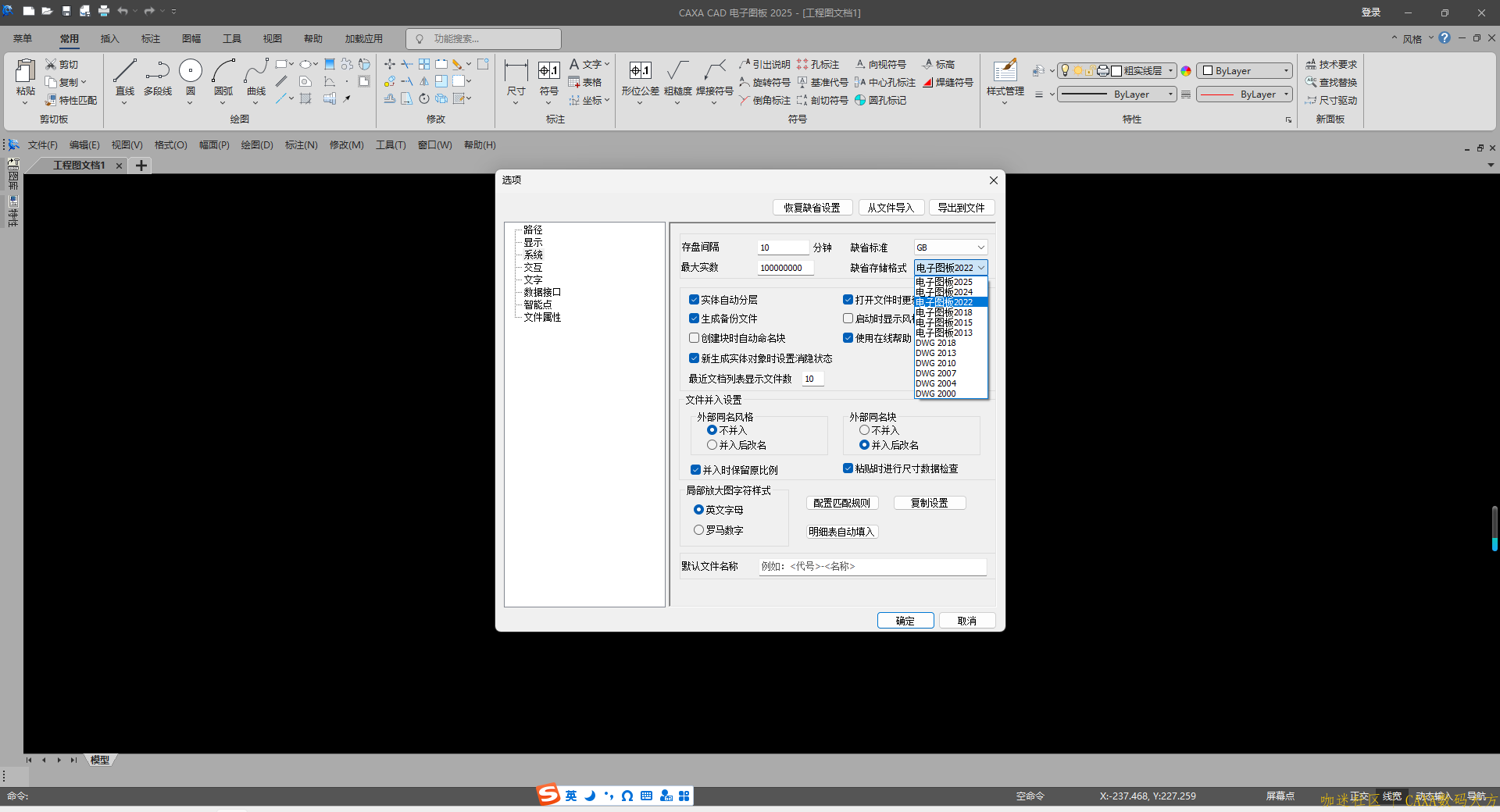
Task: Open the help question mark icon
Action: [1445, 37]
